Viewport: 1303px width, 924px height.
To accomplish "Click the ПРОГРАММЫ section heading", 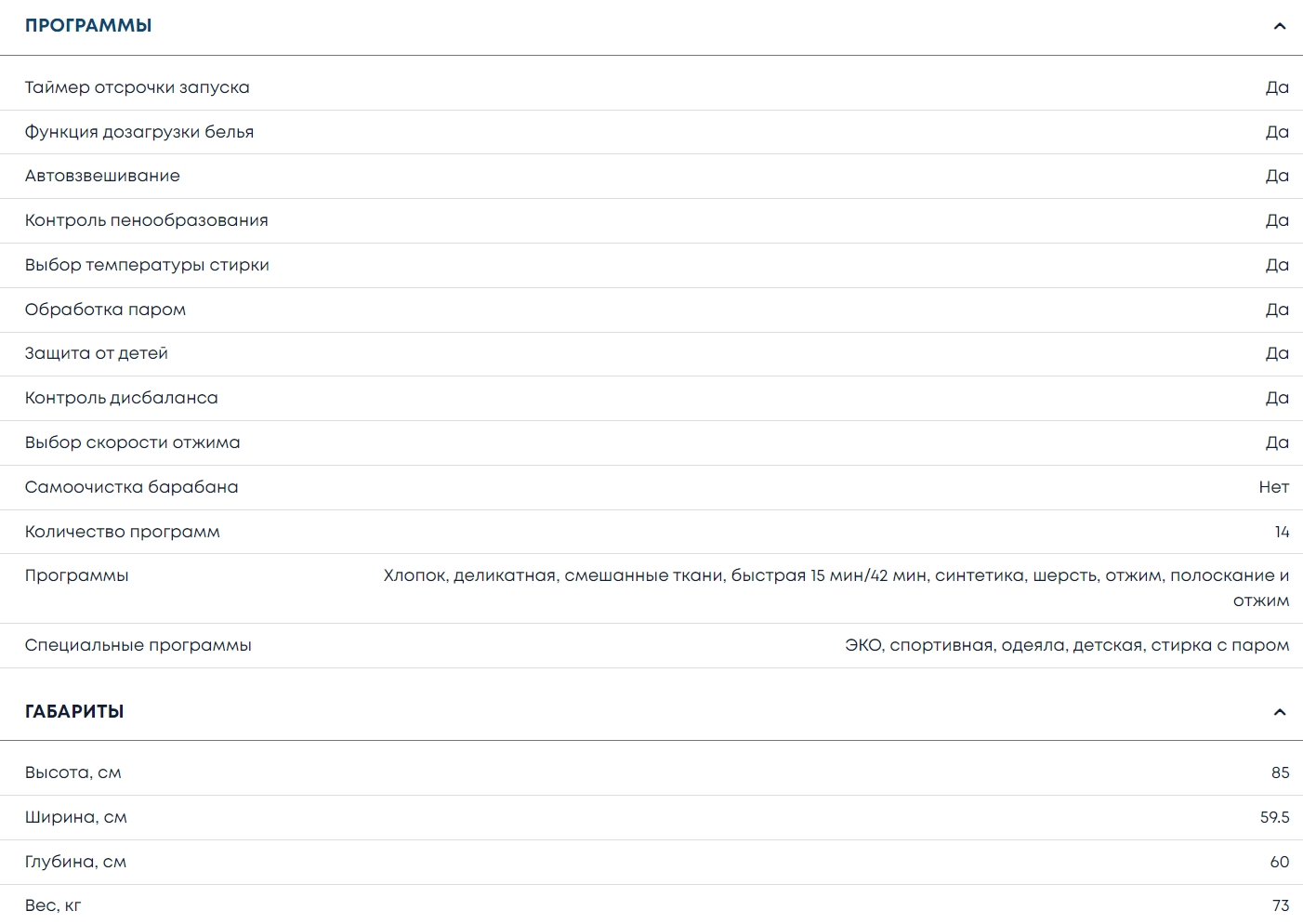I will (x=88, y=26).
